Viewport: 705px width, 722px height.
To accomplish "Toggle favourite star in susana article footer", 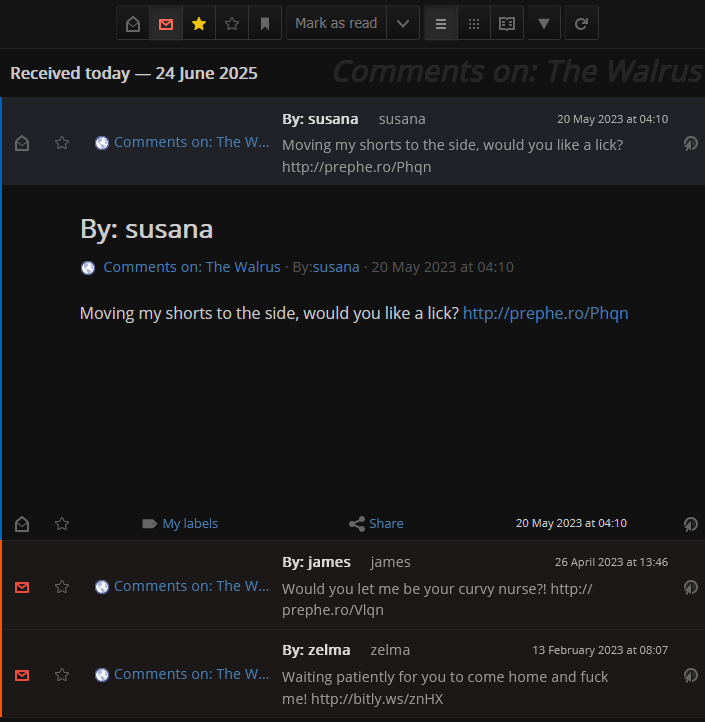I will coord(62,524).
